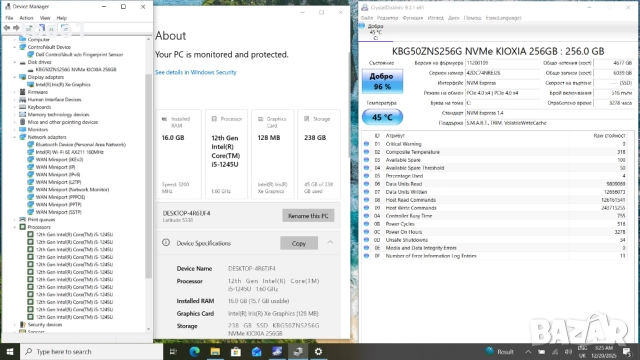The width and height of the screenshot is (640, 360).
Task: Click Memory technology devices icon
Action: tap(22, 115)
